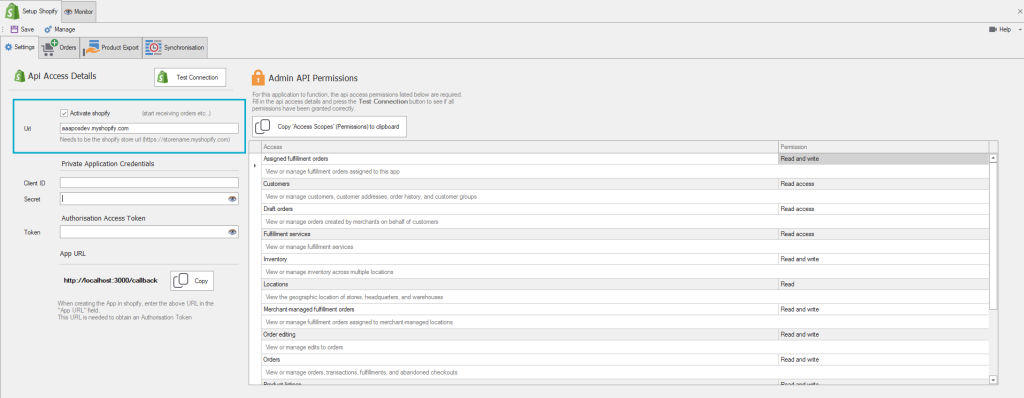Click the Manage gears icon

pyautogui.click(x=48, y=29)
